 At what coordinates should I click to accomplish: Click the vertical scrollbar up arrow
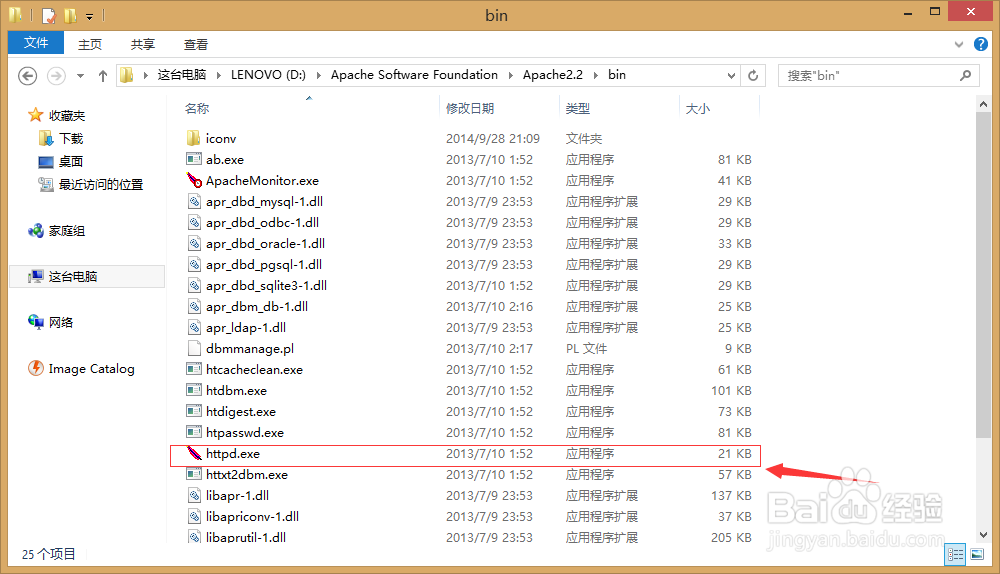(983, 104)
